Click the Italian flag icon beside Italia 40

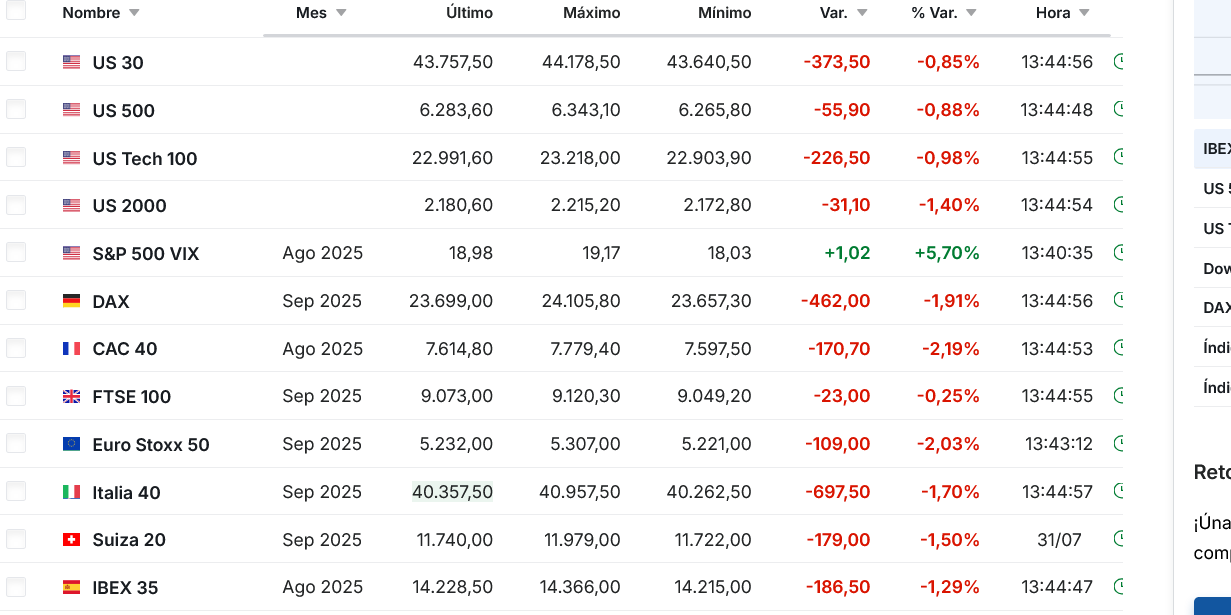[71, 492]
